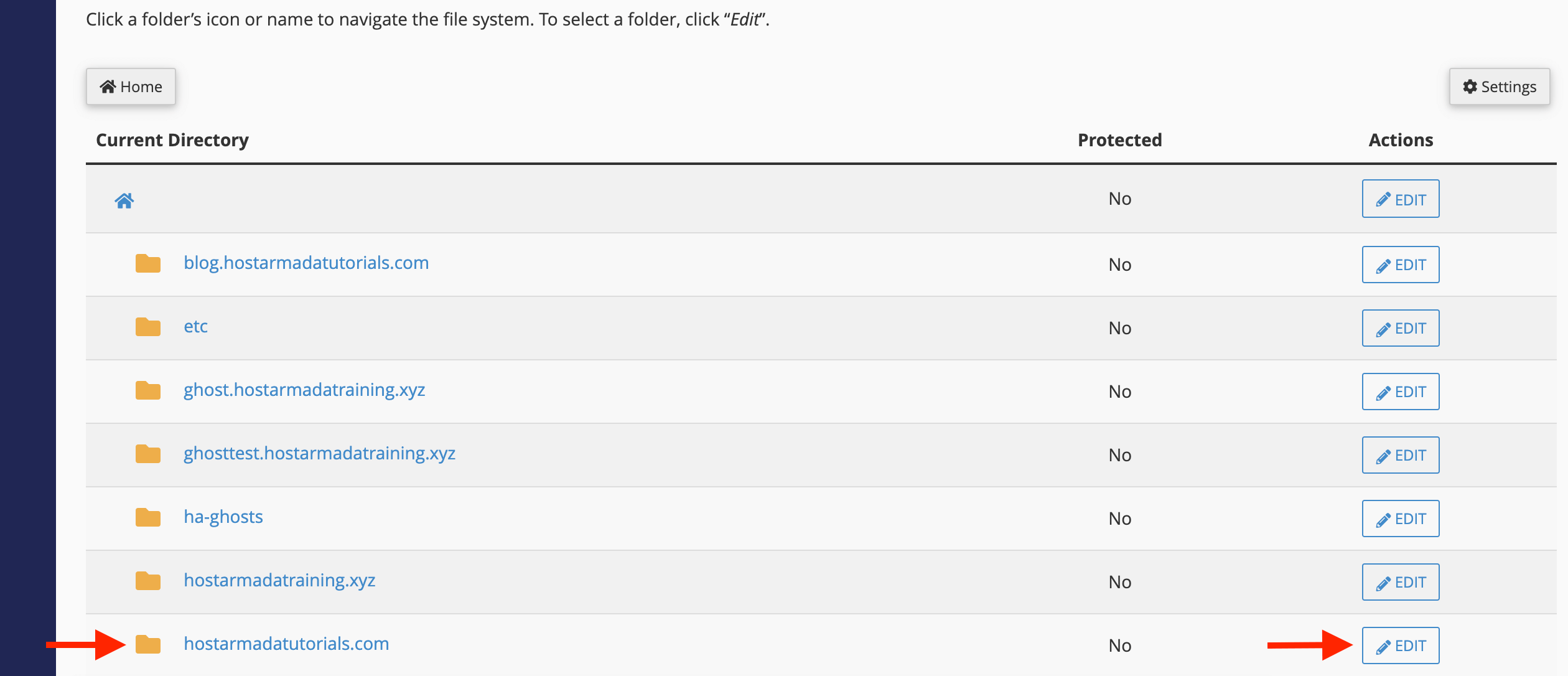The image size is (1568, 676).
Task: Open the etc folder link
Action: 195,326
